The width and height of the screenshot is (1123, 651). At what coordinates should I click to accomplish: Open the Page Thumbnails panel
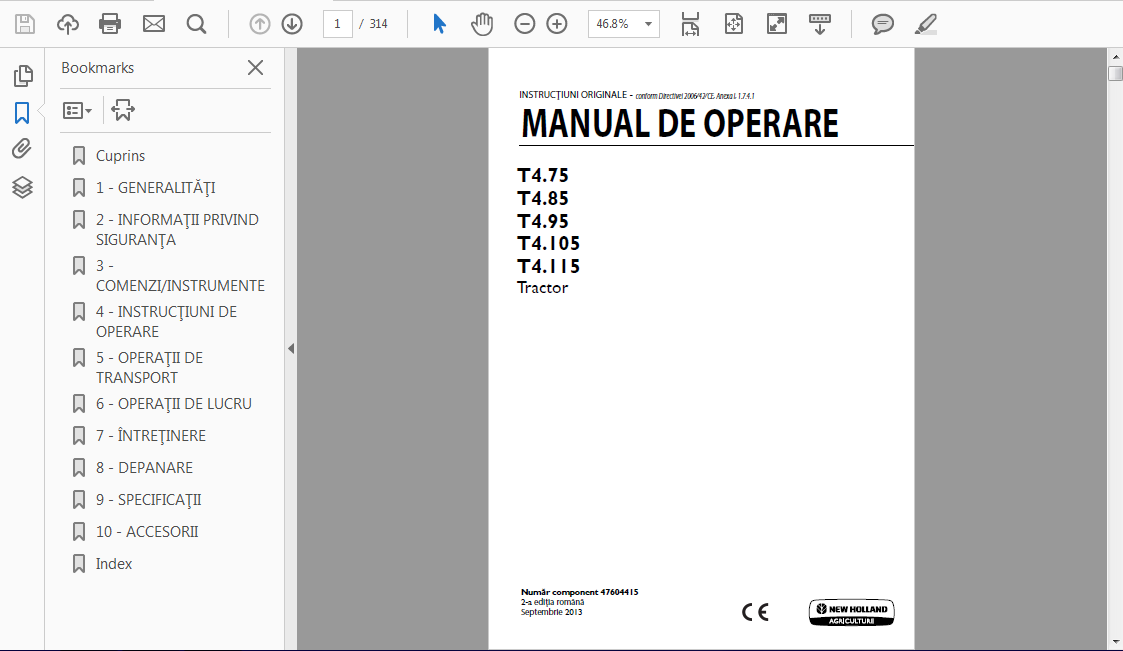coord(22,75)
